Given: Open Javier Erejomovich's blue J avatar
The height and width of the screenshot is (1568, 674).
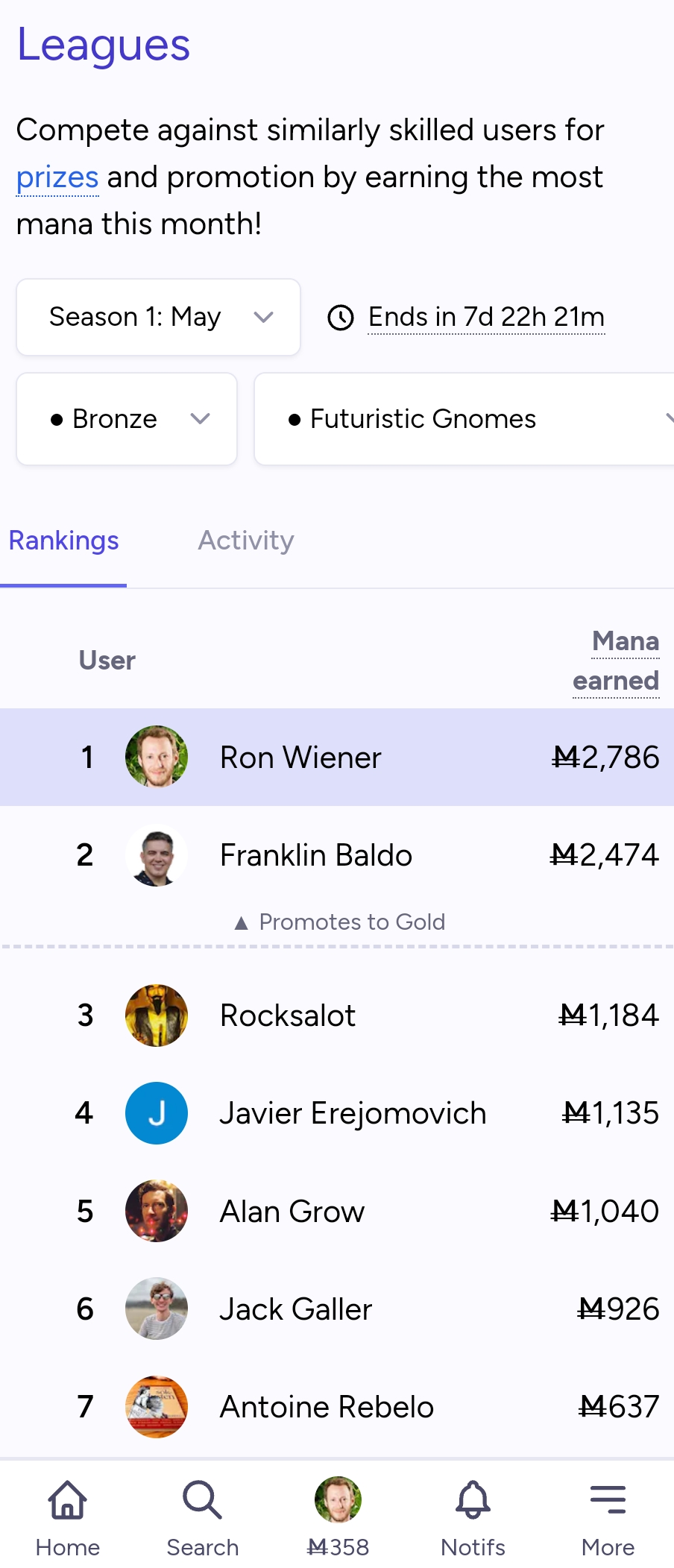Looking at the screenshot, I should click(x=157, y=1113).
